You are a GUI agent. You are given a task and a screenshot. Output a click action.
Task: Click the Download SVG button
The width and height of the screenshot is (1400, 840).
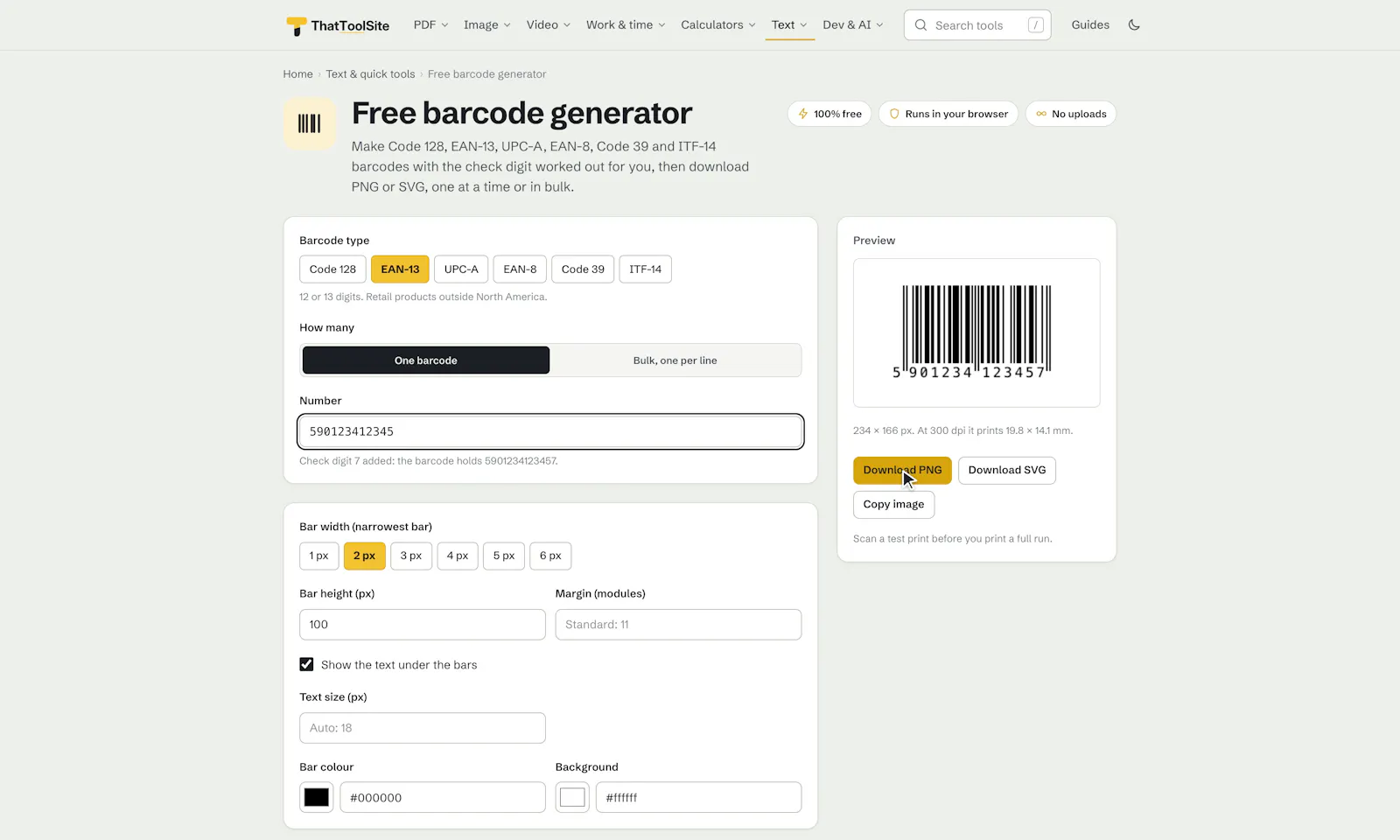pos(1007,470)
